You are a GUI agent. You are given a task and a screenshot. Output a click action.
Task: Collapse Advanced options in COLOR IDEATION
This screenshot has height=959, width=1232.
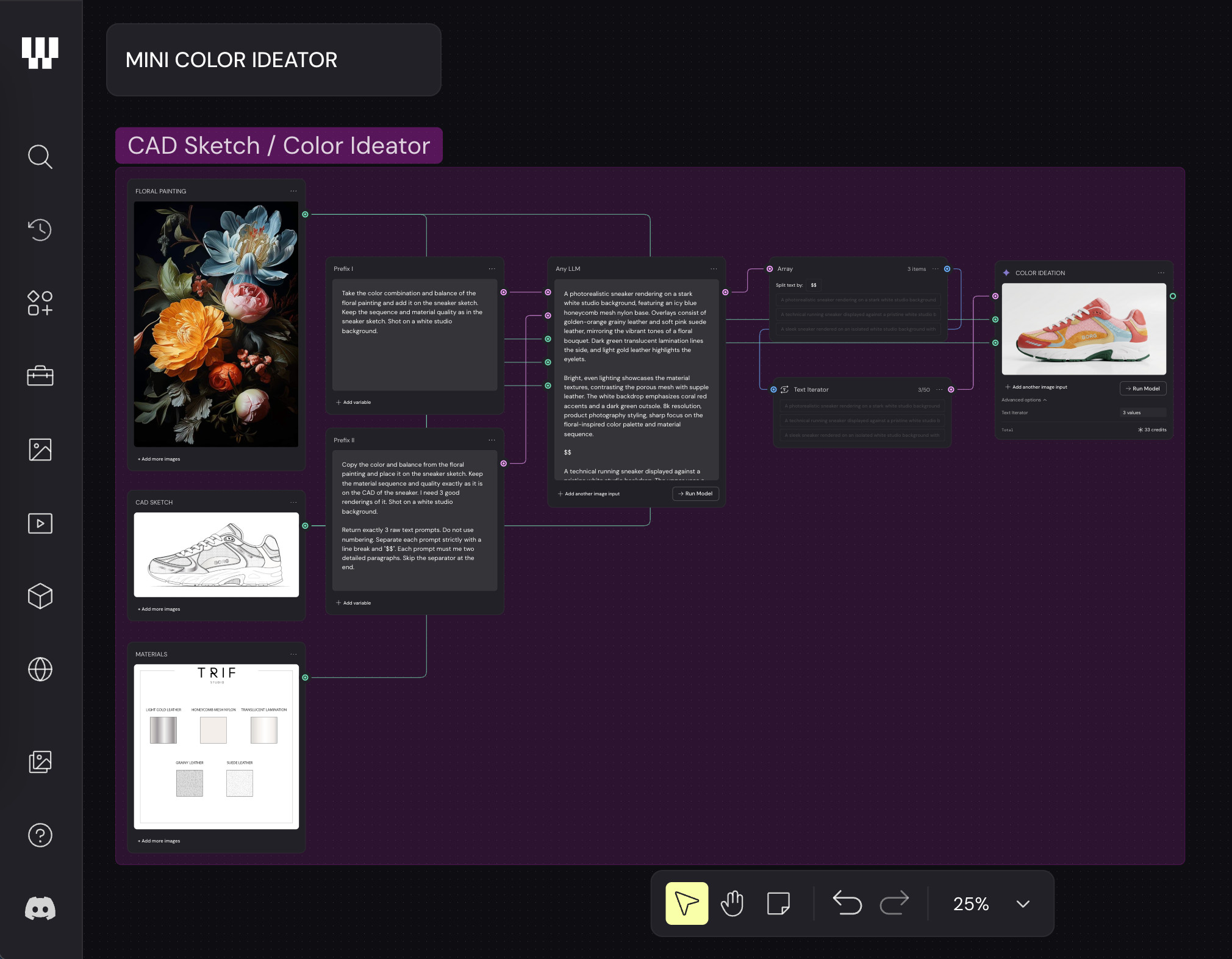1024,400
